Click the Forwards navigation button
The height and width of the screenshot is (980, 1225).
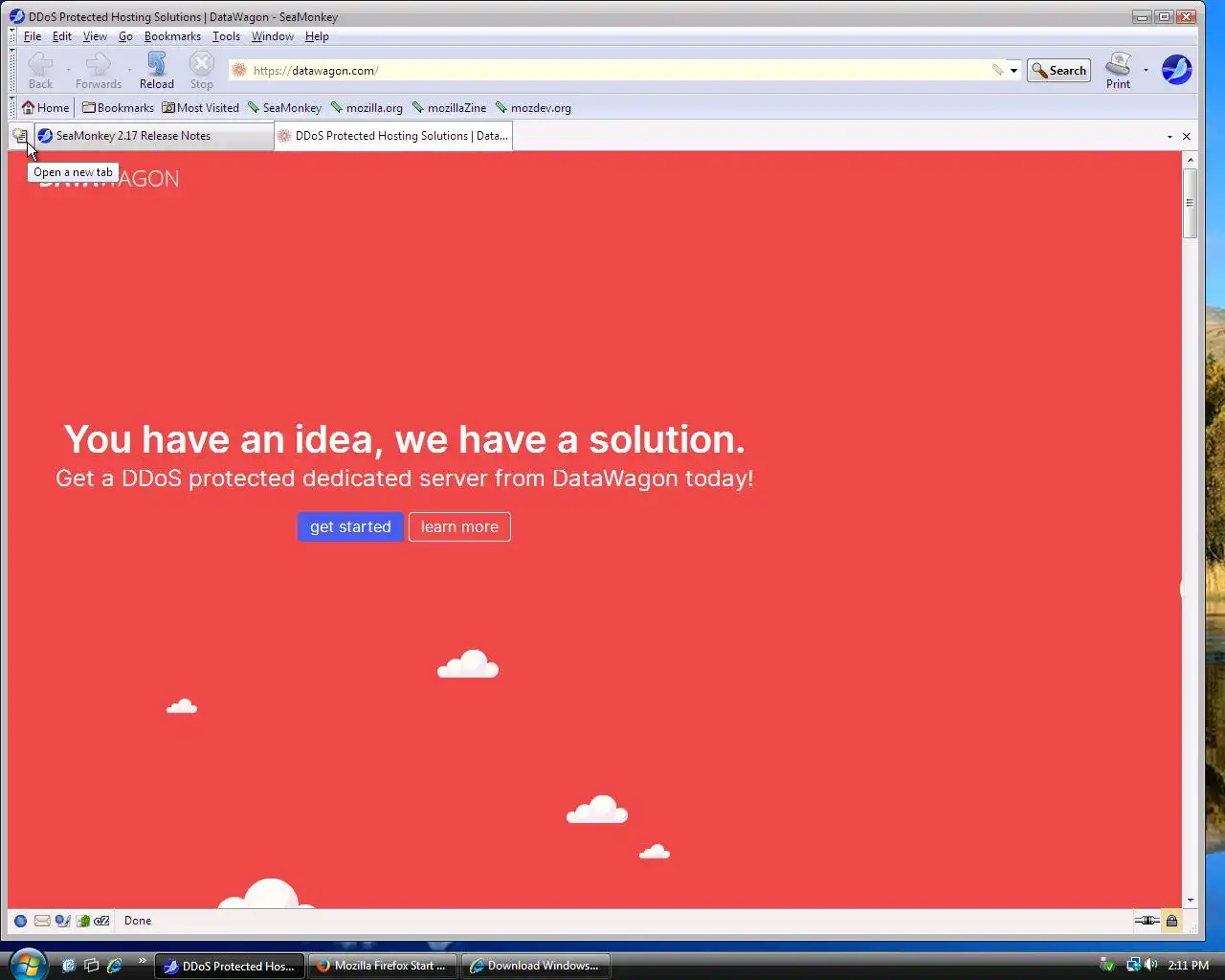coord(98,71)
